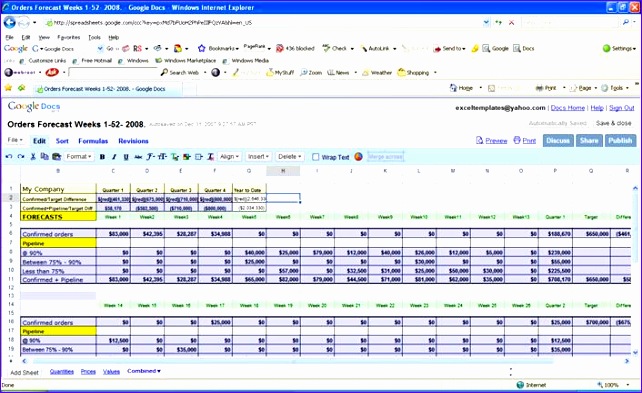Open the Align dropdown
Image resolution: width=642 pixels, height=393 pixels.
point(229,157)
